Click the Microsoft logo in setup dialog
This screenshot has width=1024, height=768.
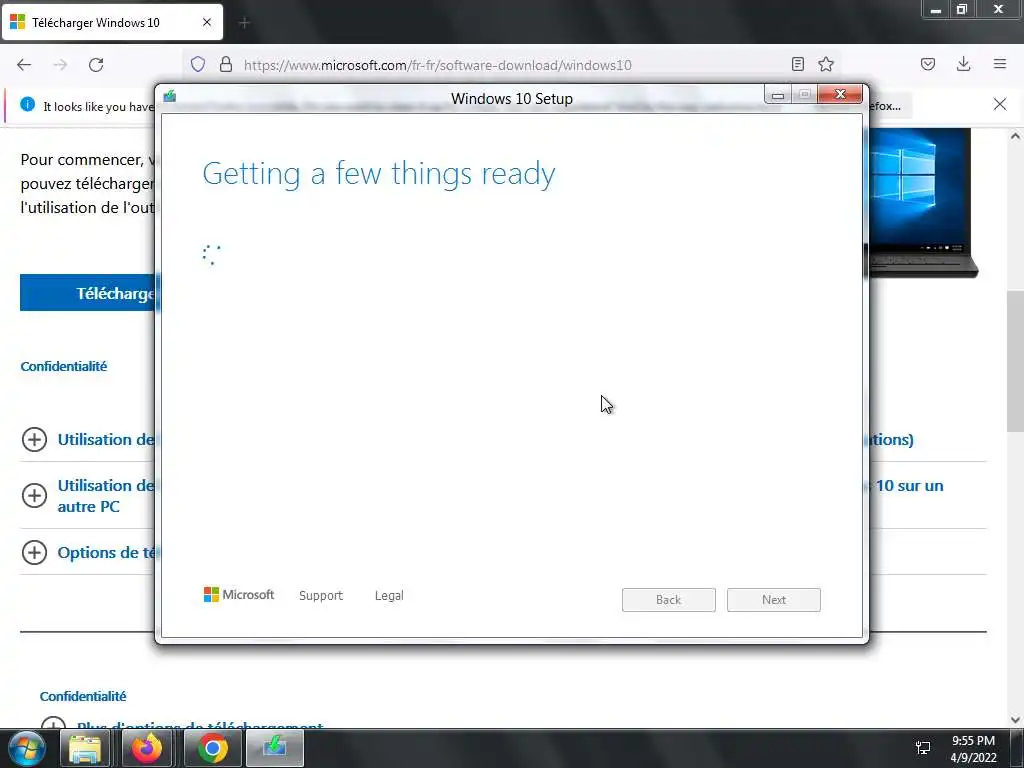[x=239, y=595]
